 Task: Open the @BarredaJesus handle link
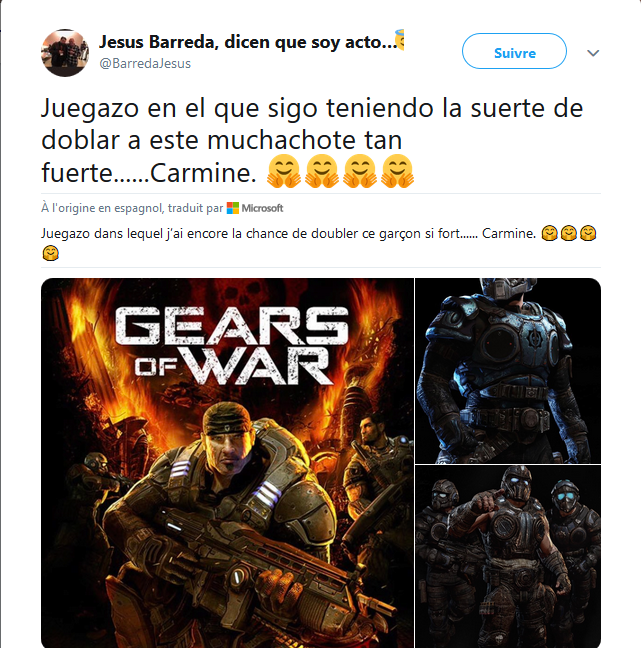pos(145,63)
